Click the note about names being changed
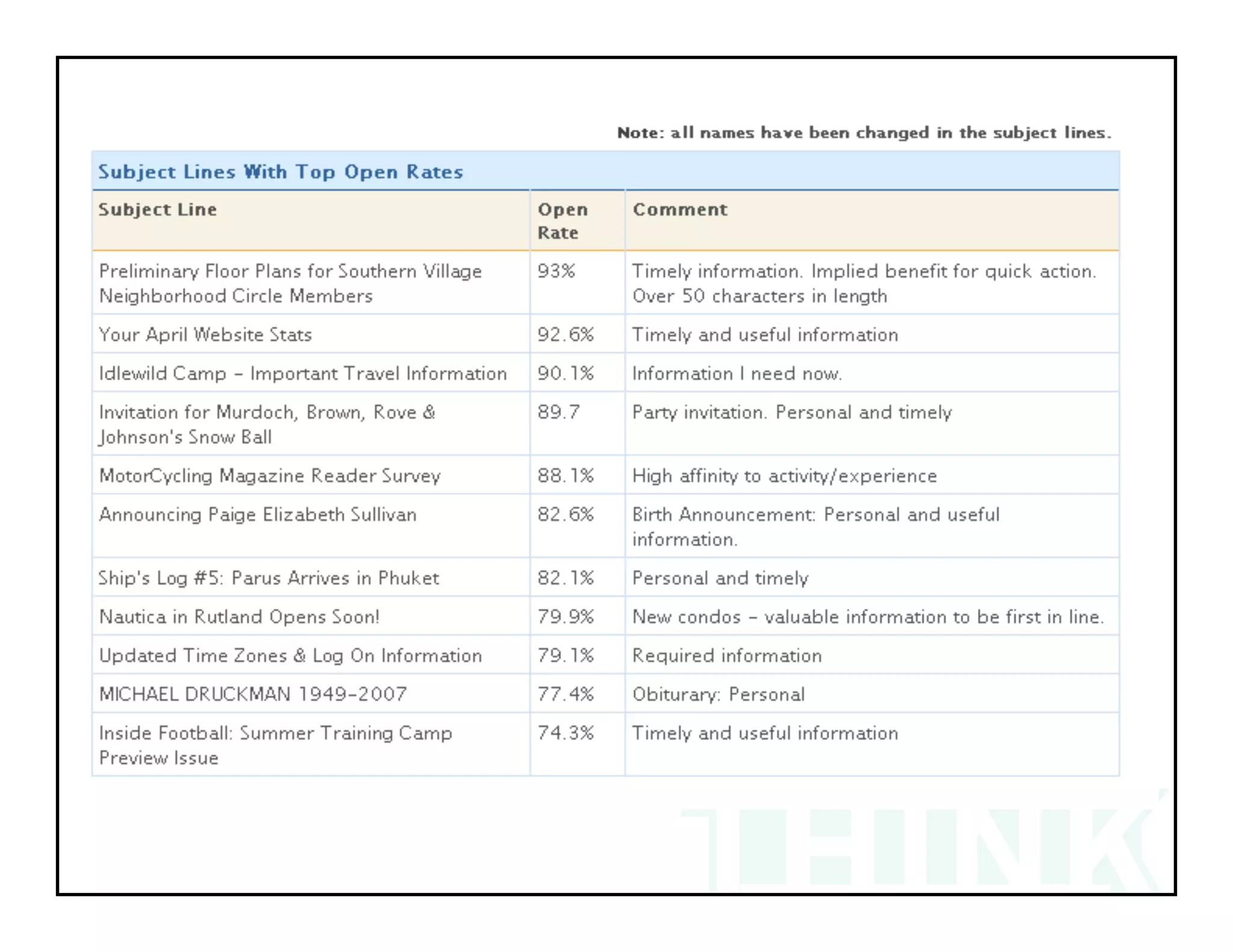The height and width of the screenshot is (952, 1233). (x=864, y=132)
